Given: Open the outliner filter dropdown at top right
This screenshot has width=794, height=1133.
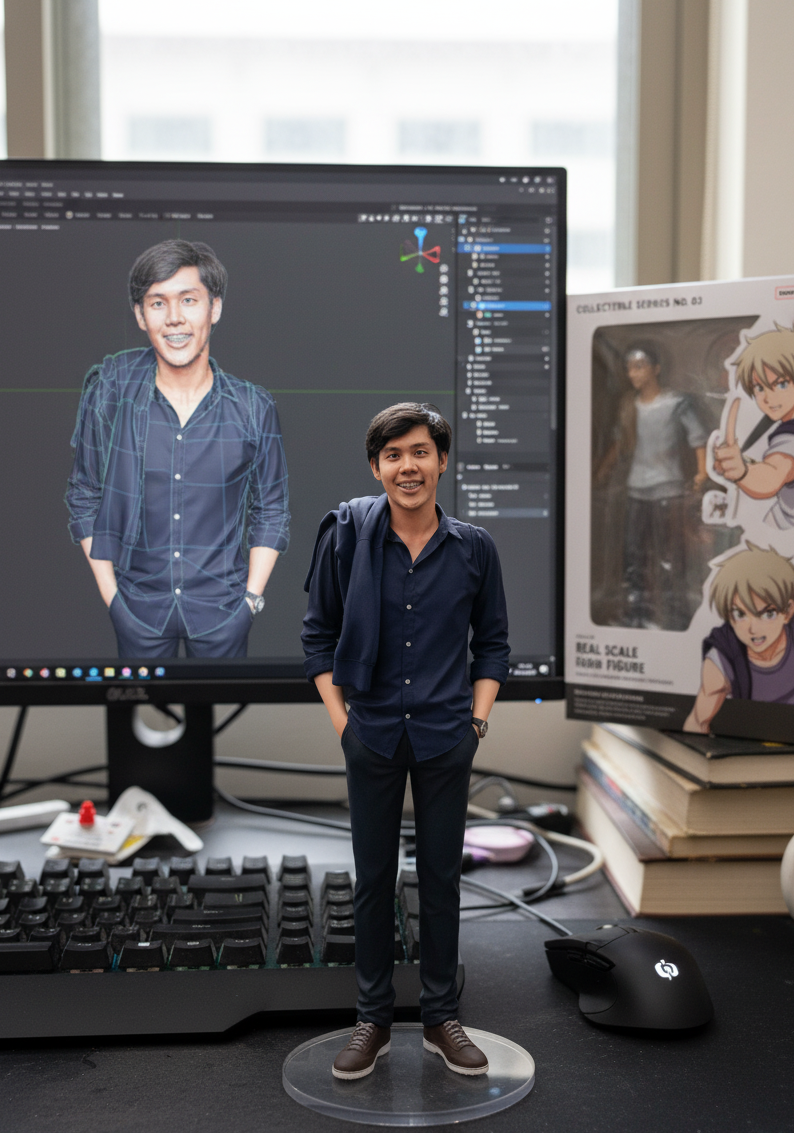Looking at the screenshot, I should (x=546, y=218).
